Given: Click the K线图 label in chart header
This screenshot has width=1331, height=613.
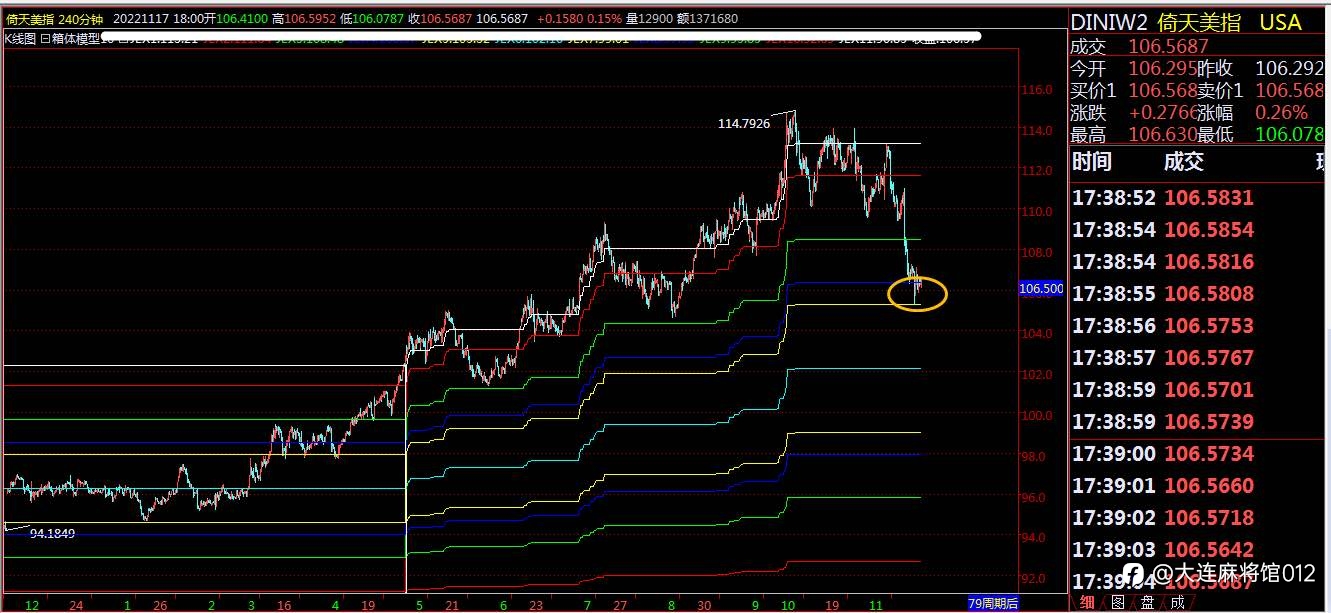Looking at the screenshot, I should pos(19,37).
